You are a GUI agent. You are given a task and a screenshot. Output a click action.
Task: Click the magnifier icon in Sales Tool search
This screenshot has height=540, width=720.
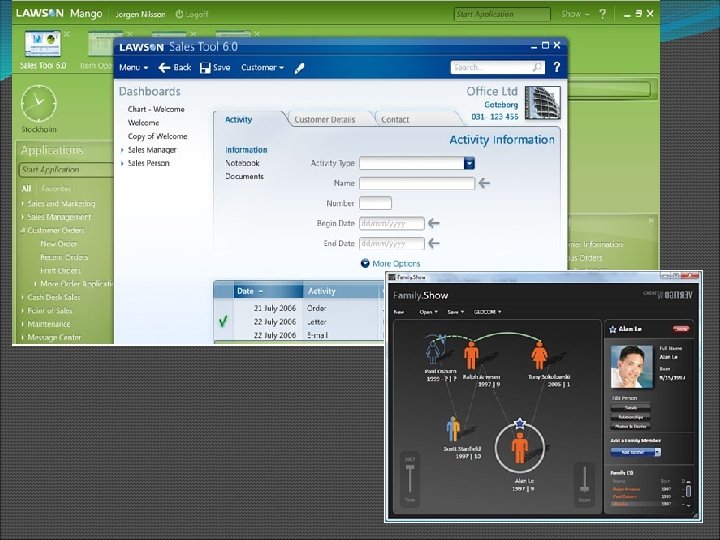537,67
